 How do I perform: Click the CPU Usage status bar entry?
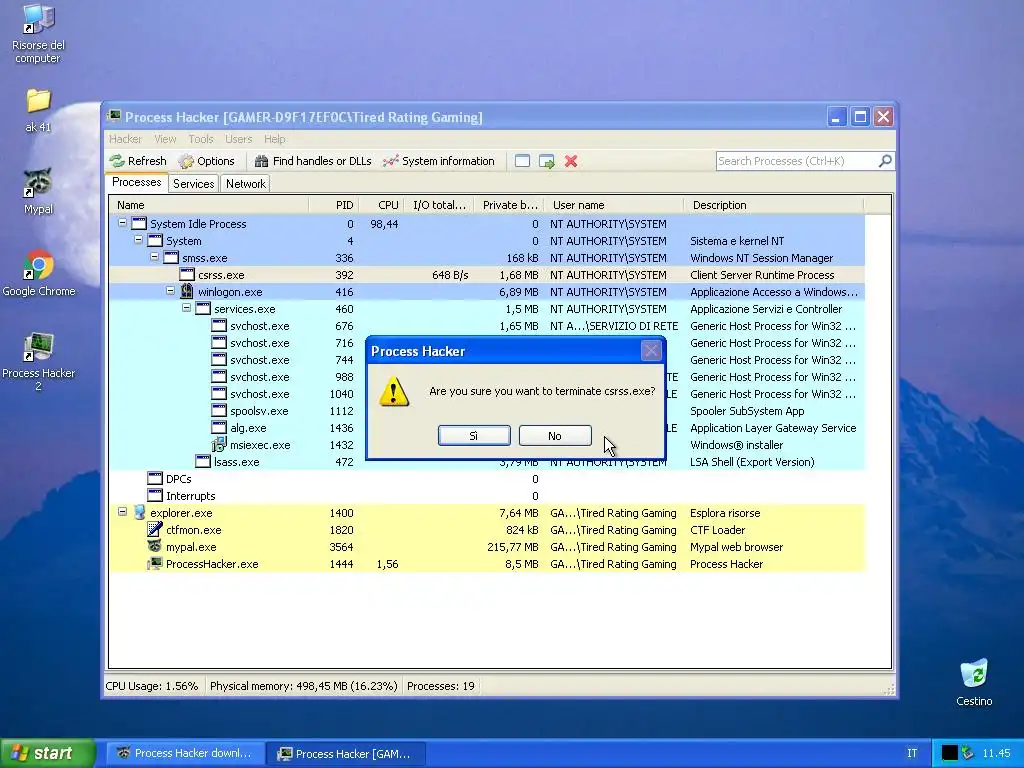[x=152, y=686]
